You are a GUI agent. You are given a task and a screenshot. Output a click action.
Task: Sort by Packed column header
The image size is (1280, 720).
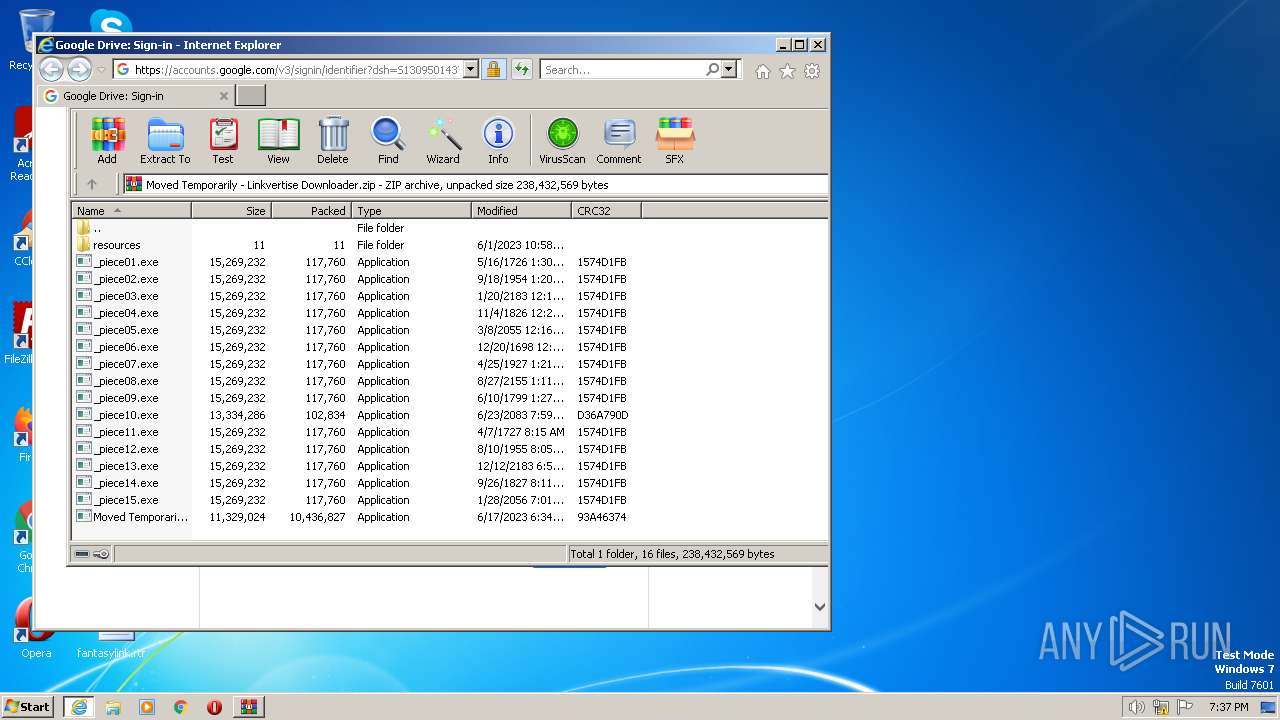311,211
